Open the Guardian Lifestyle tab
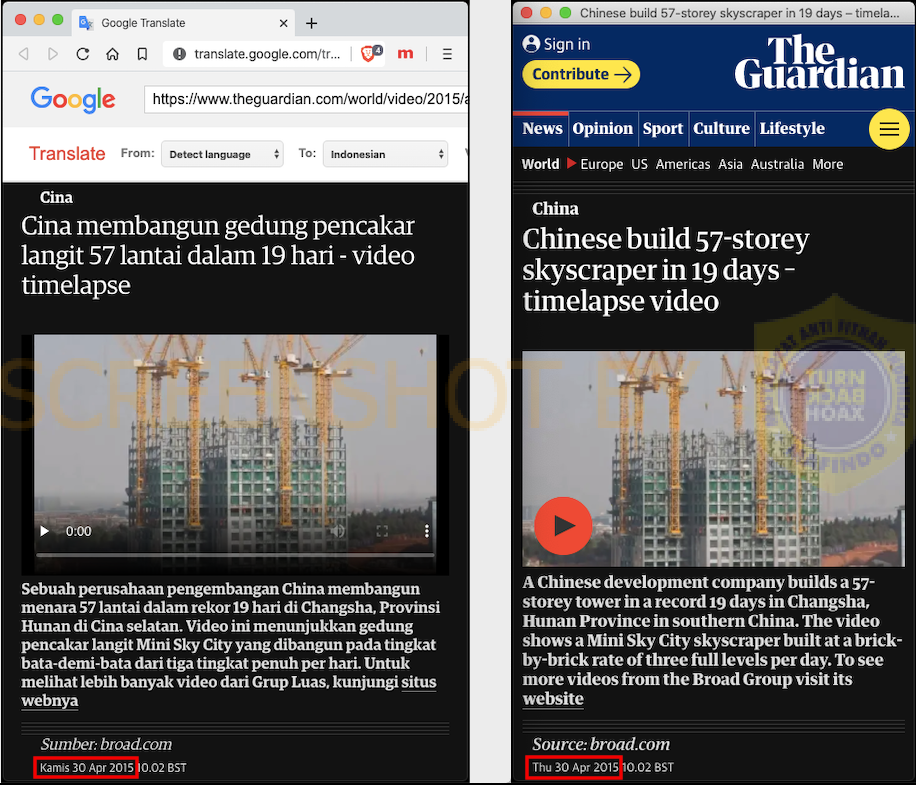The width and height of the screenshot is (916, 785). click(792, 128)
